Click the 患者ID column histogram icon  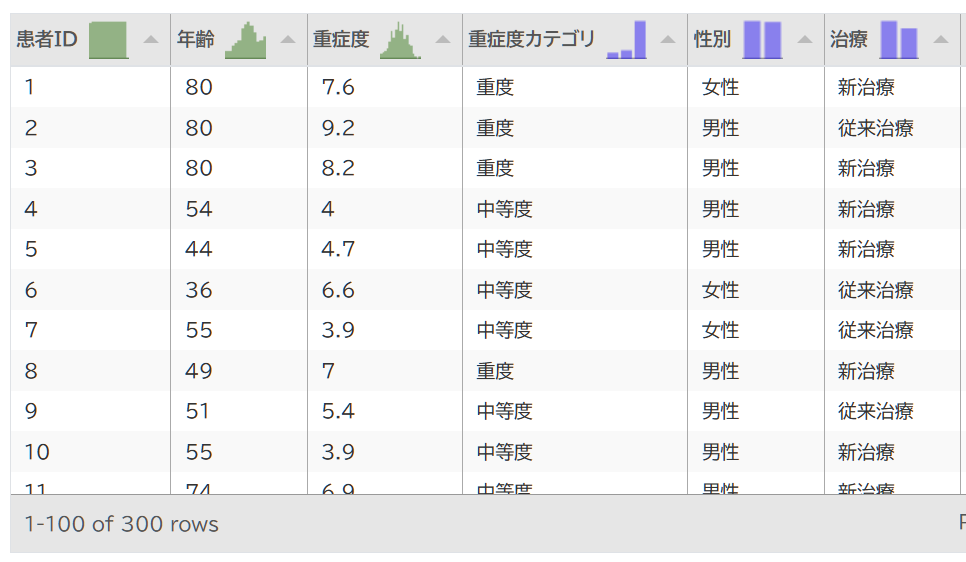109,40
